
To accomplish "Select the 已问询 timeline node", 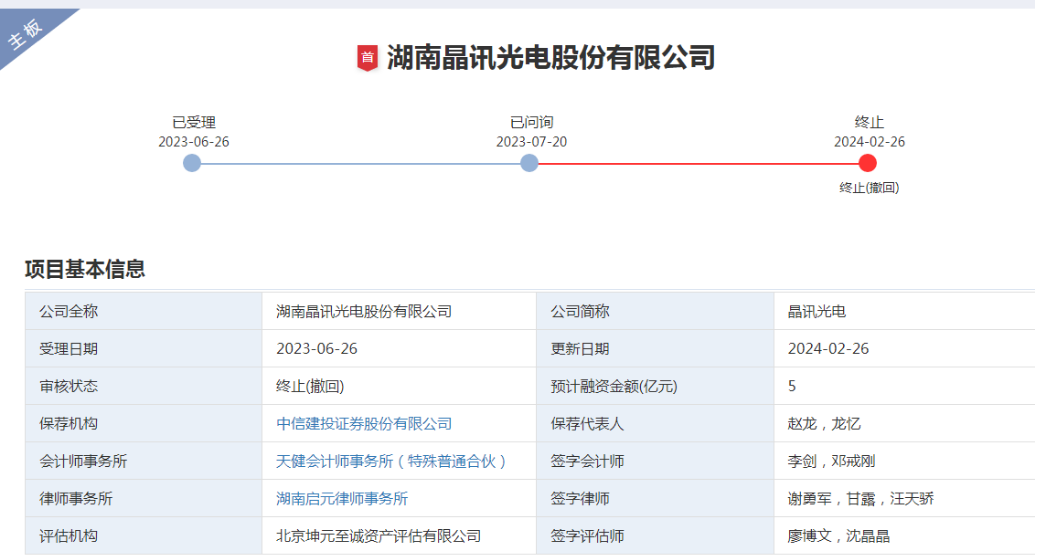I will (x=530, y=163).
